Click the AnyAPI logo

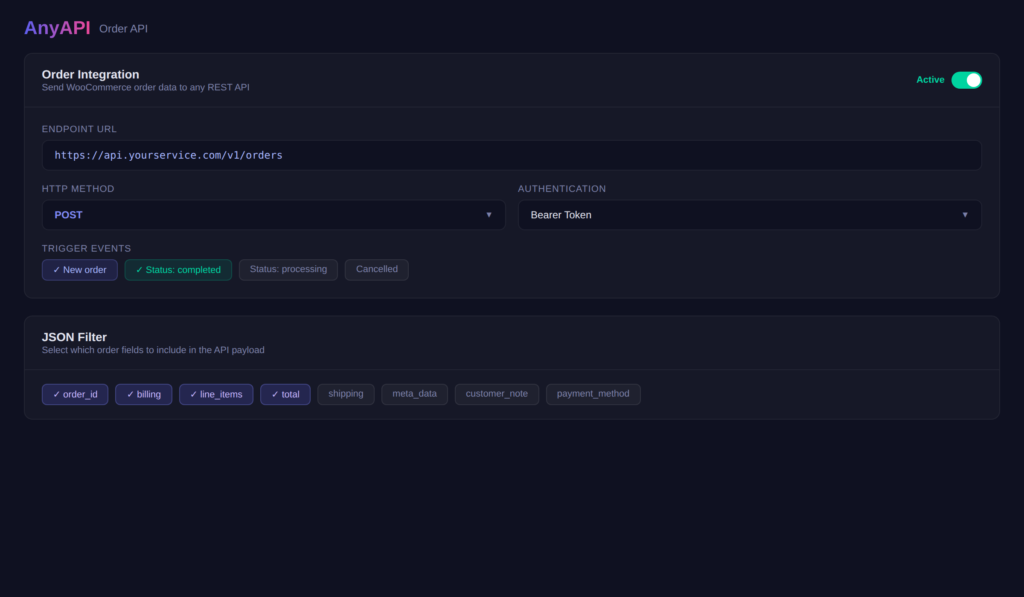(57, 28)
